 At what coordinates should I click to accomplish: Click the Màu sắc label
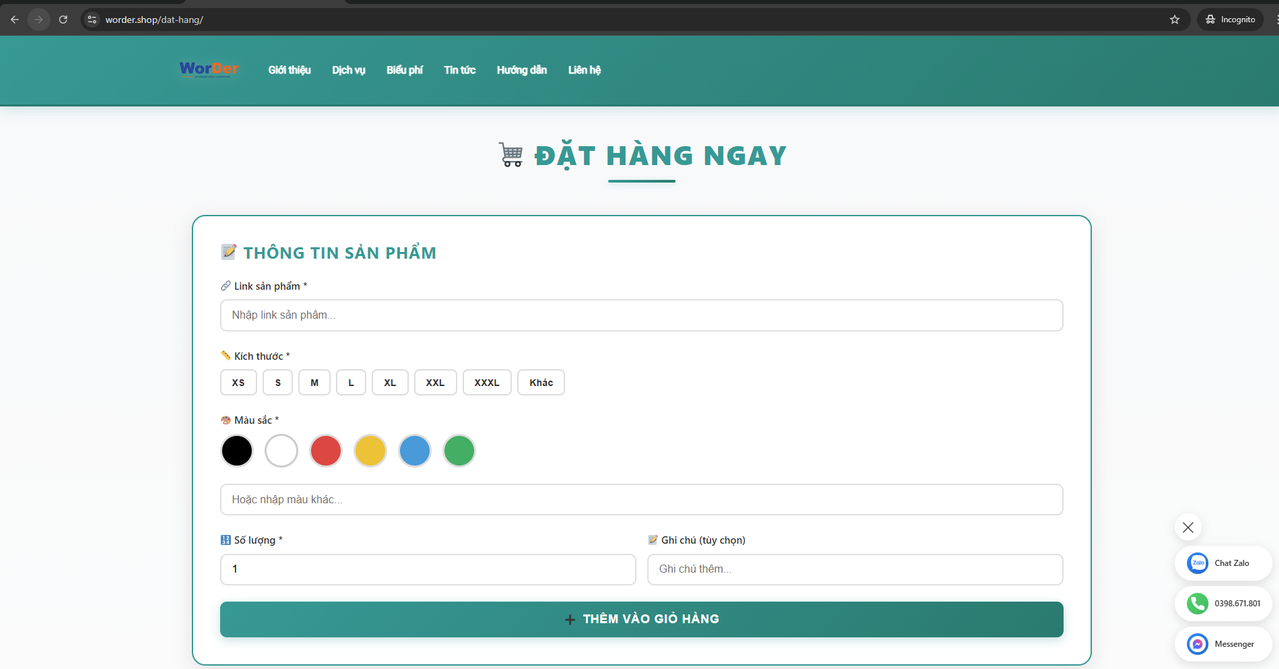point(256,420)
